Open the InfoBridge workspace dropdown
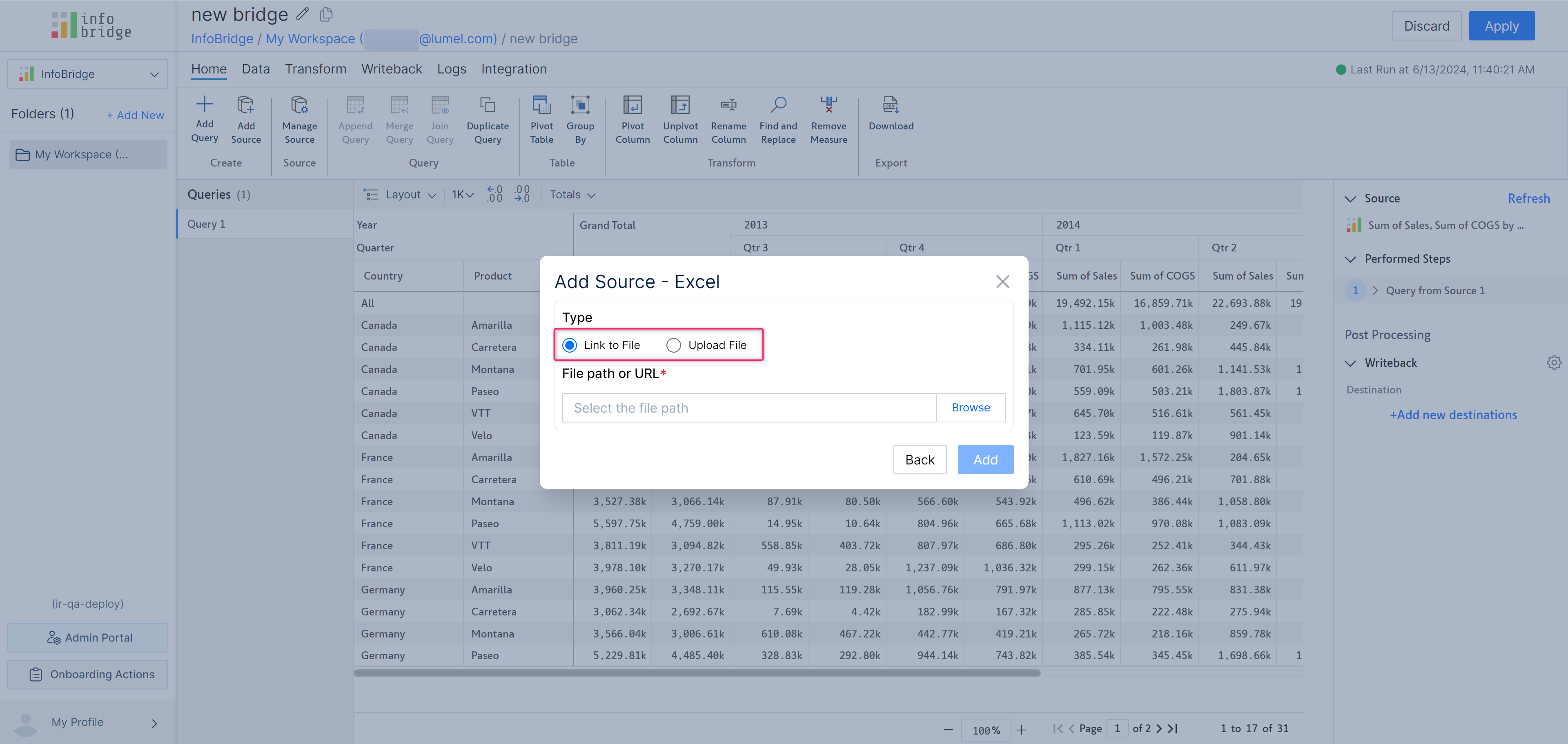This screenshot has width=1568, height=744. click(88, 74)
